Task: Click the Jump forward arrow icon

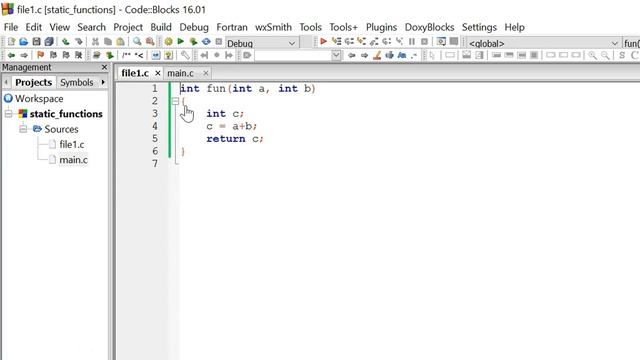Action: click(24, 55)
